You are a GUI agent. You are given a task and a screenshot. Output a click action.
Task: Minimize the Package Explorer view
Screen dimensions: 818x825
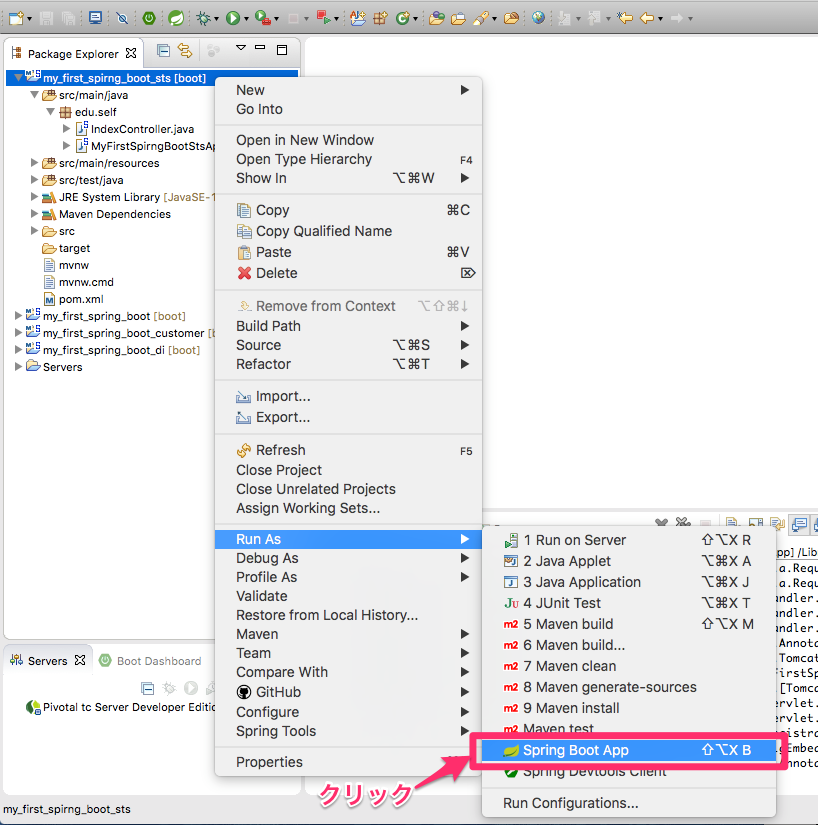(x=260, y=47)
